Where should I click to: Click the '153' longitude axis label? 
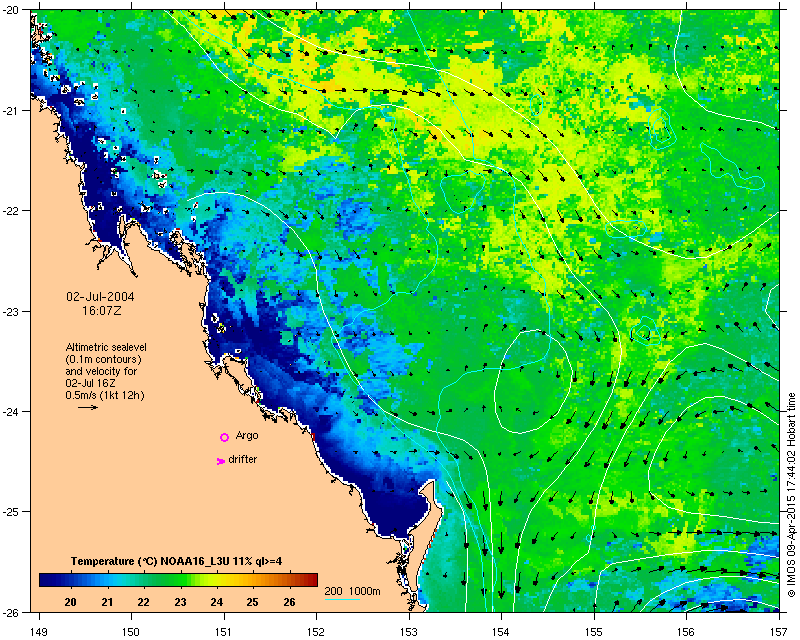pyautogui.click(x=409, y=632)
